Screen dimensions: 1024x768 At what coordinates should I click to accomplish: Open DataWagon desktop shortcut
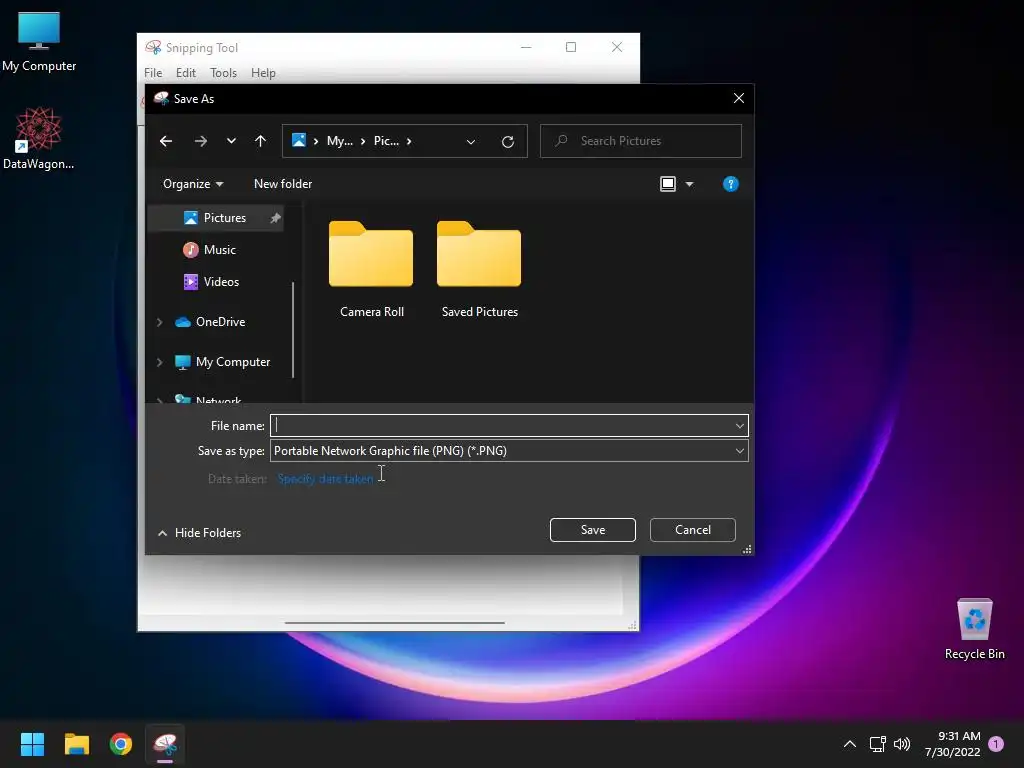tap(39, 139)
